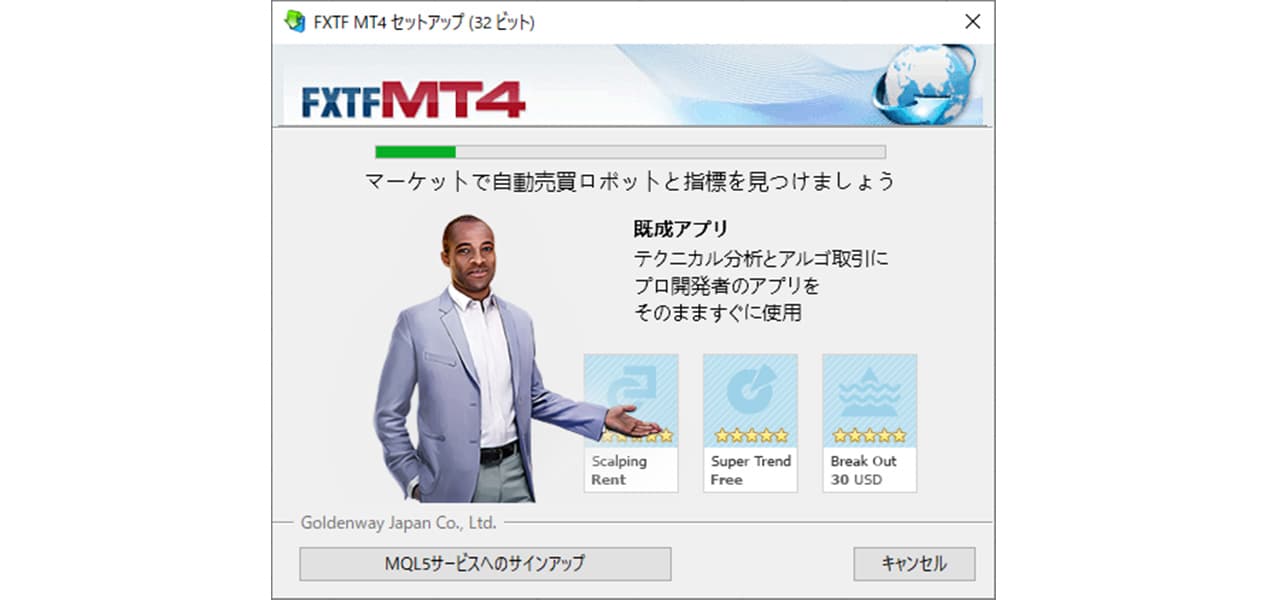
Task: Click the Break Out star rating
Action: click(x=869, y=435)
